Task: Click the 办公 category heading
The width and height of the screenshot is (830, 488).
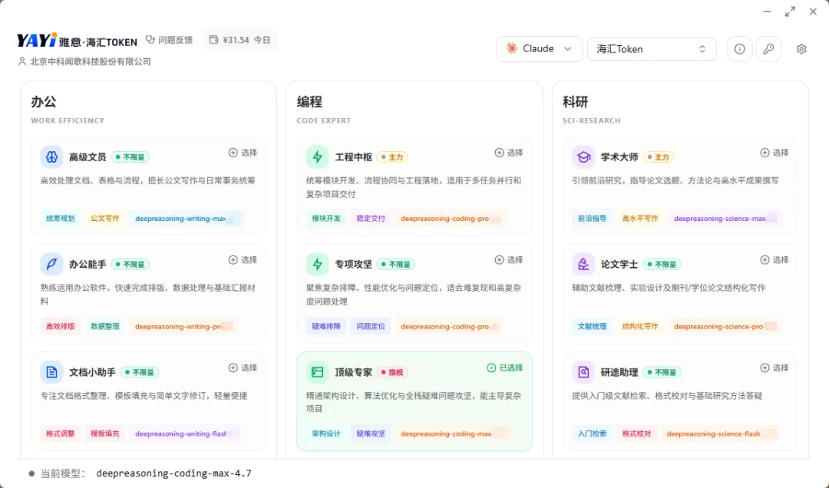Action: click(x=43, y=102)
